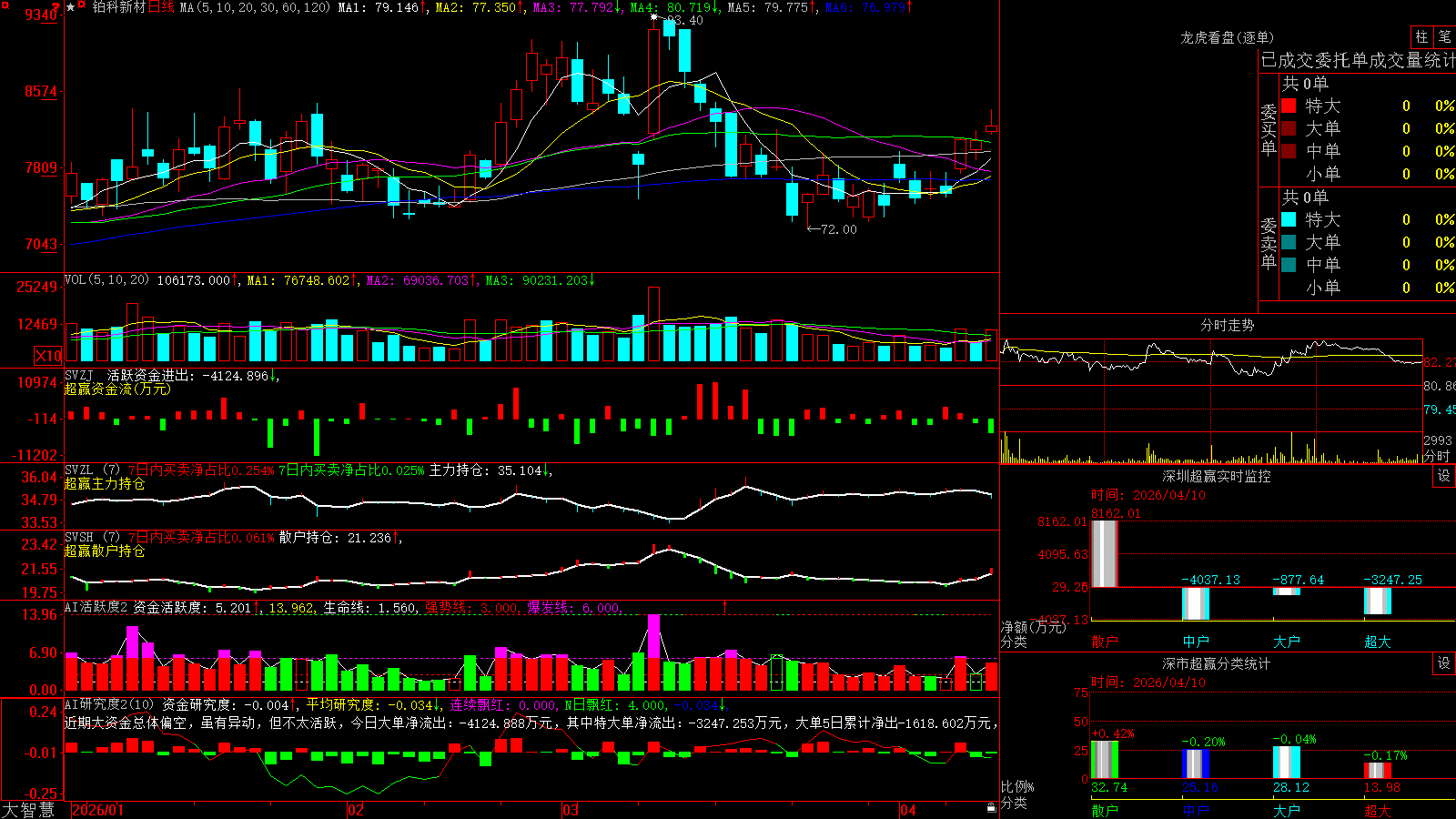Open 设 settings for 深圳超赢实时监控

tap(1444, 476)
